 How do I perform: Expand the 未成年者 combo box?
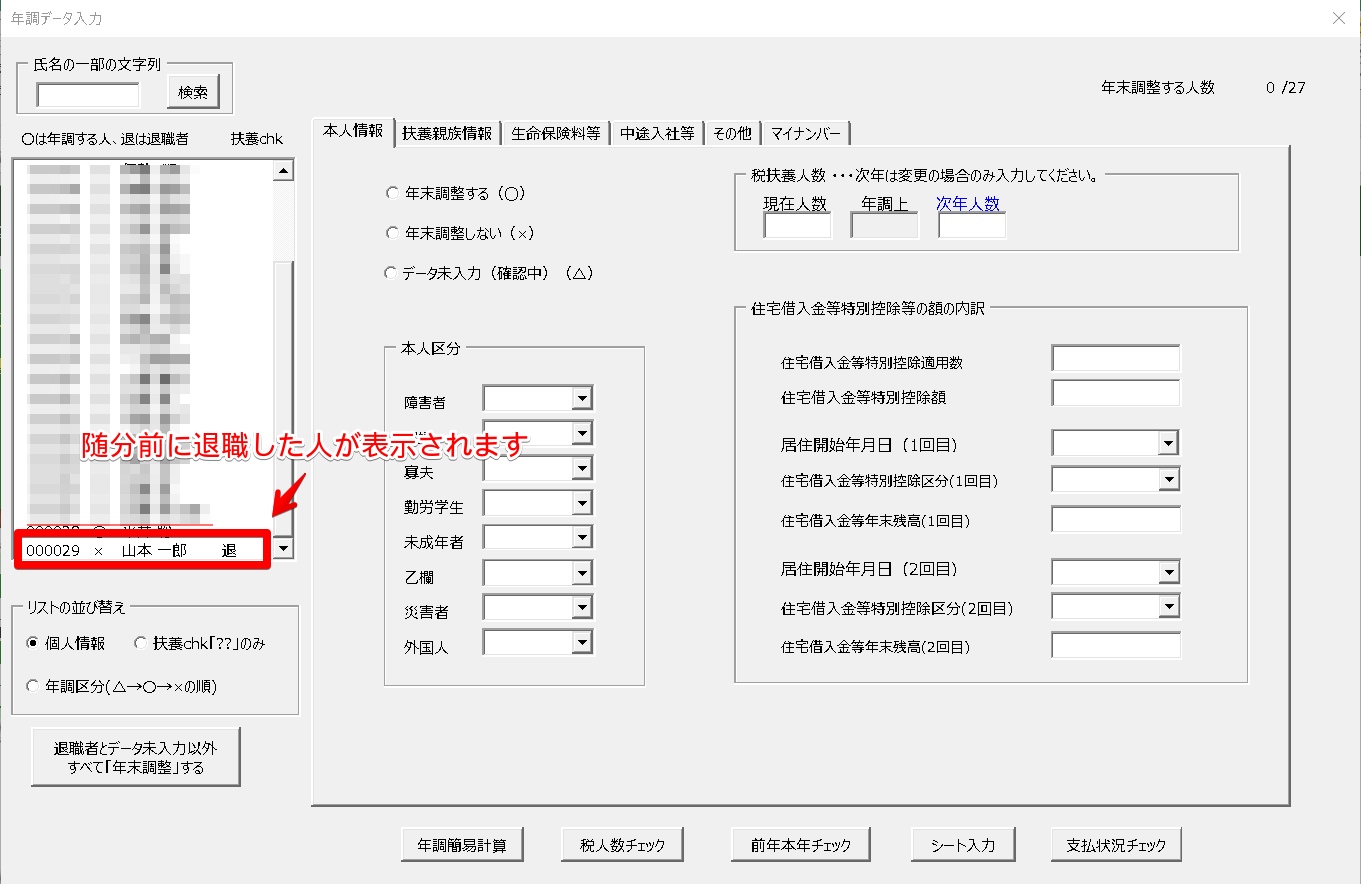point(582,538)
